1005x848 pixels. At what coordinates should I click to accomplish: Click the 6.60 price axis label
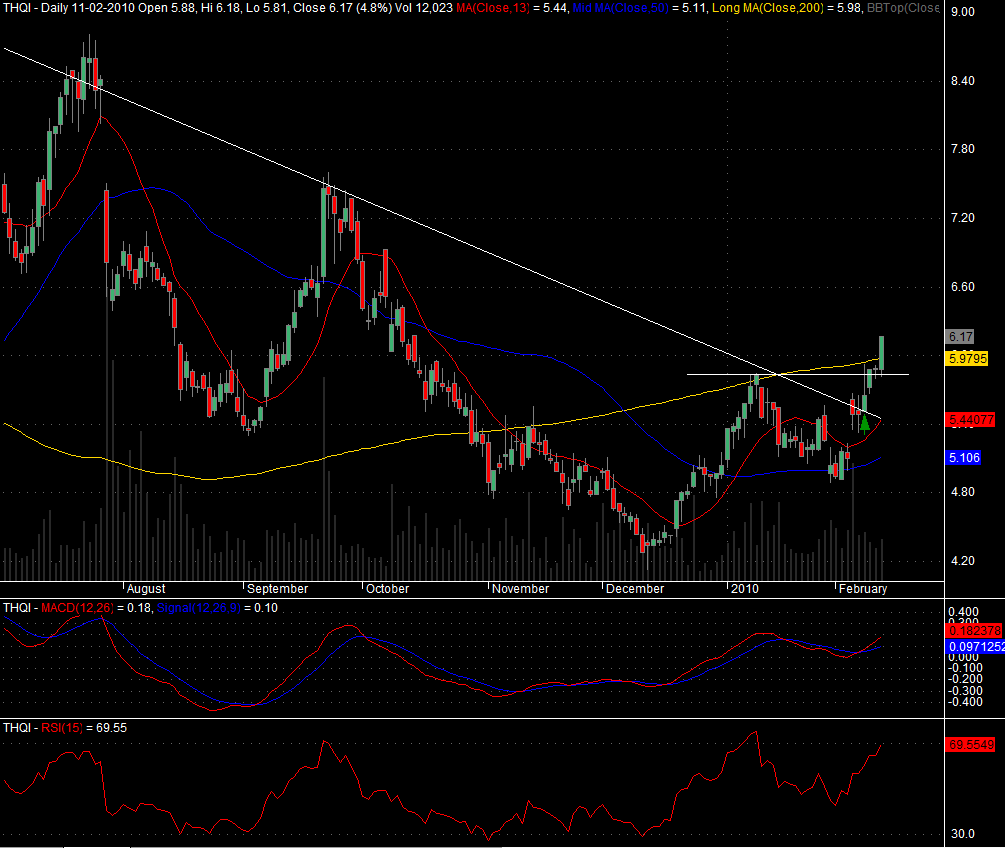tap(963, 287)
